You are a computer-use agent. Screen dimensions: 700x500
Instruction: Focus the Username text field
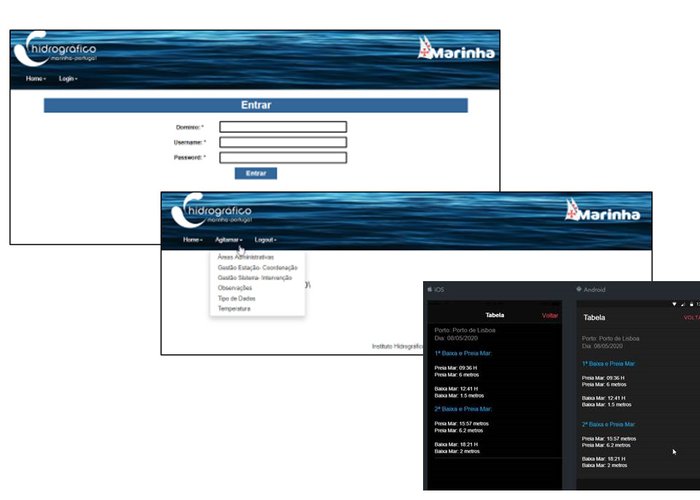pos(283,142)
